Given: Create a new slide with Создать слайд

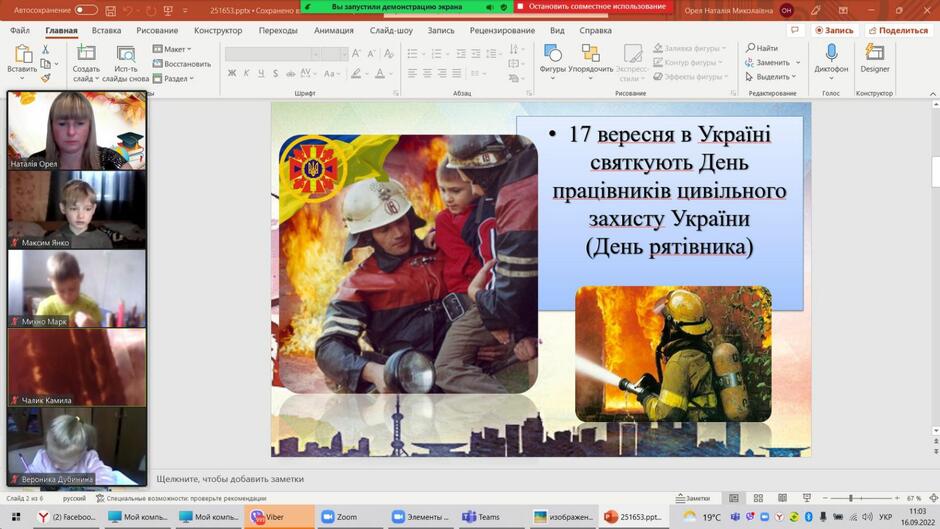Looking at the screenshot, I should [x=86, y=64].
